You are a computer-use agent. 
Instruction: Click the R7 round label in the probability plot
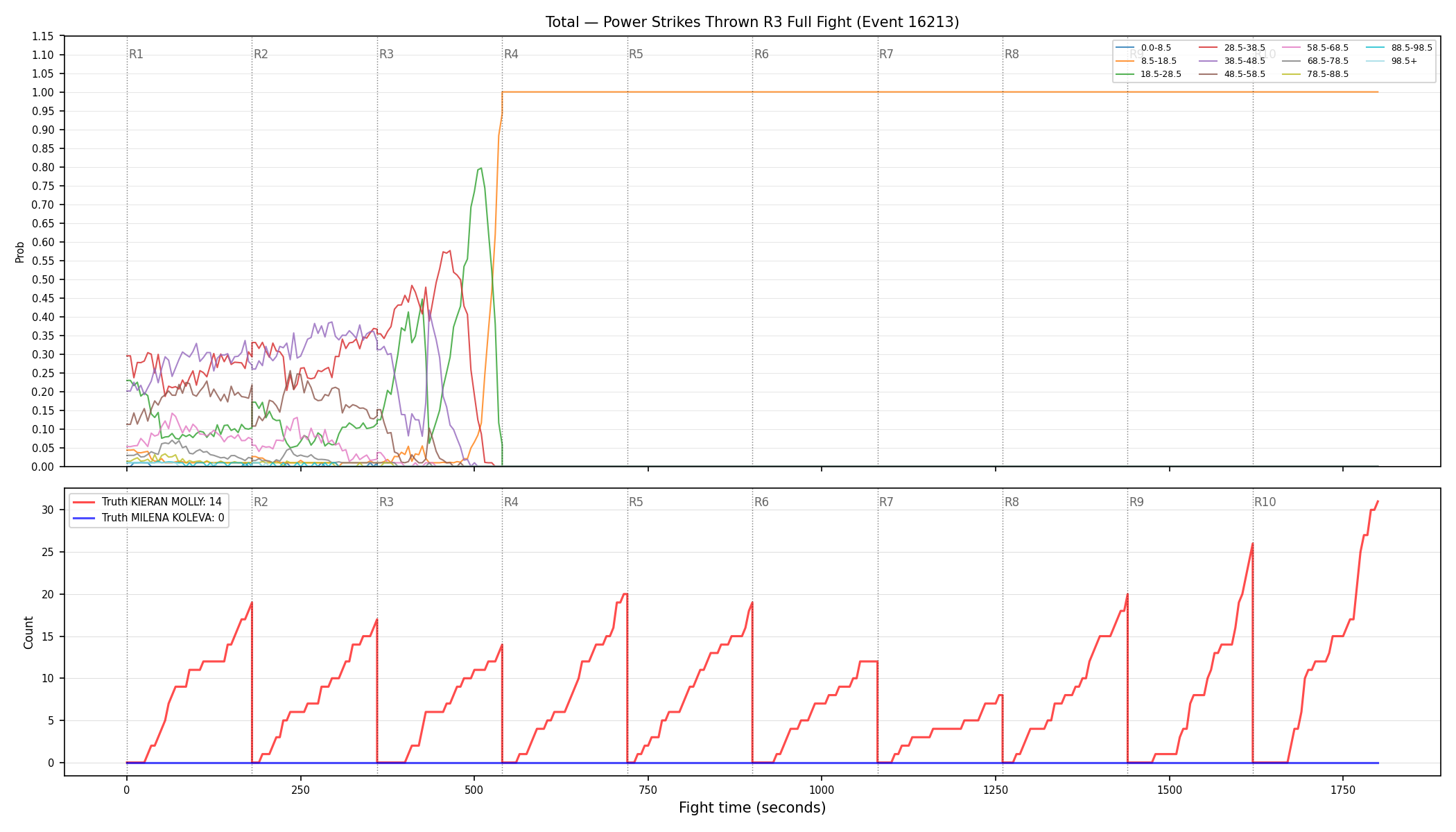pos(886,54)
